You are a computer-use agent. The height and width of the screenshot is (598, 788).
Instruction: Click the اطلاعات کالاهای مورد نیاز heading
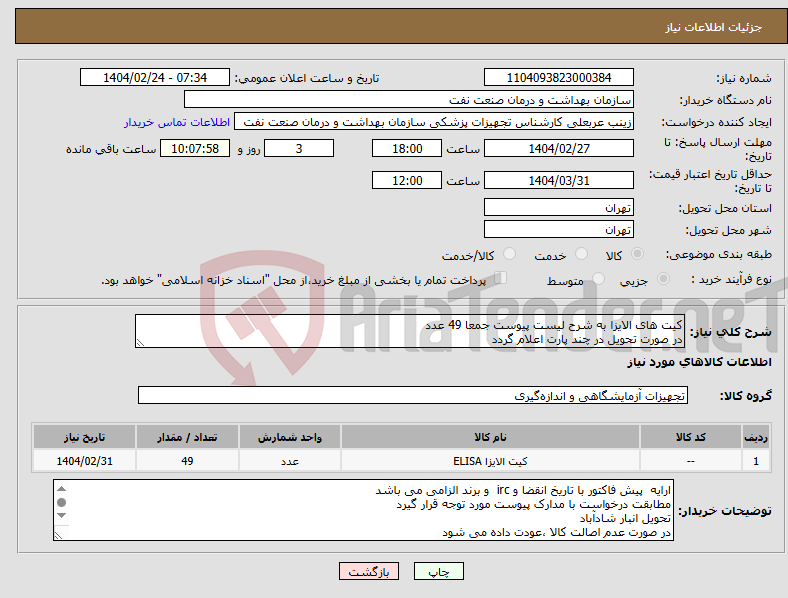click(699, 362)
